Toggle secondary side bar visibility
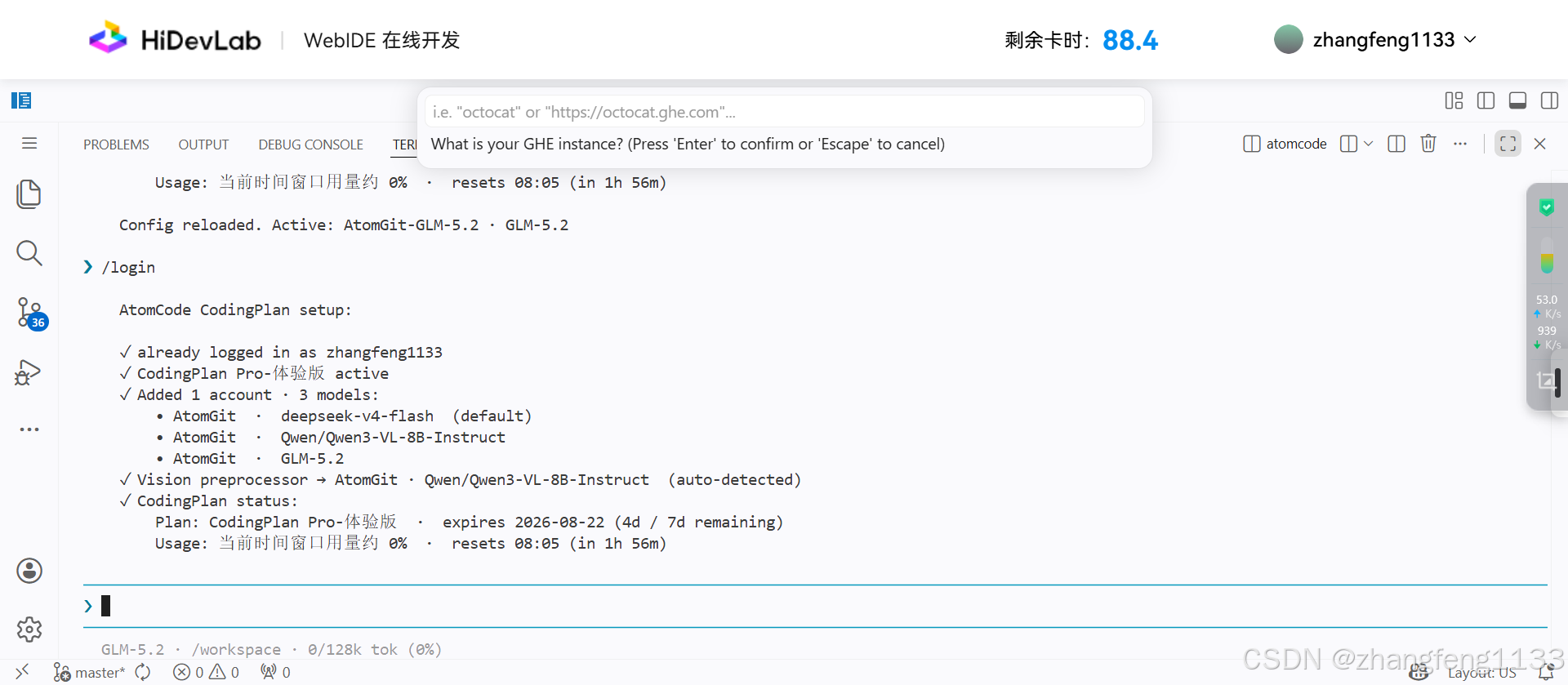Screen dimensions: 1568x685 [1549, 100]
